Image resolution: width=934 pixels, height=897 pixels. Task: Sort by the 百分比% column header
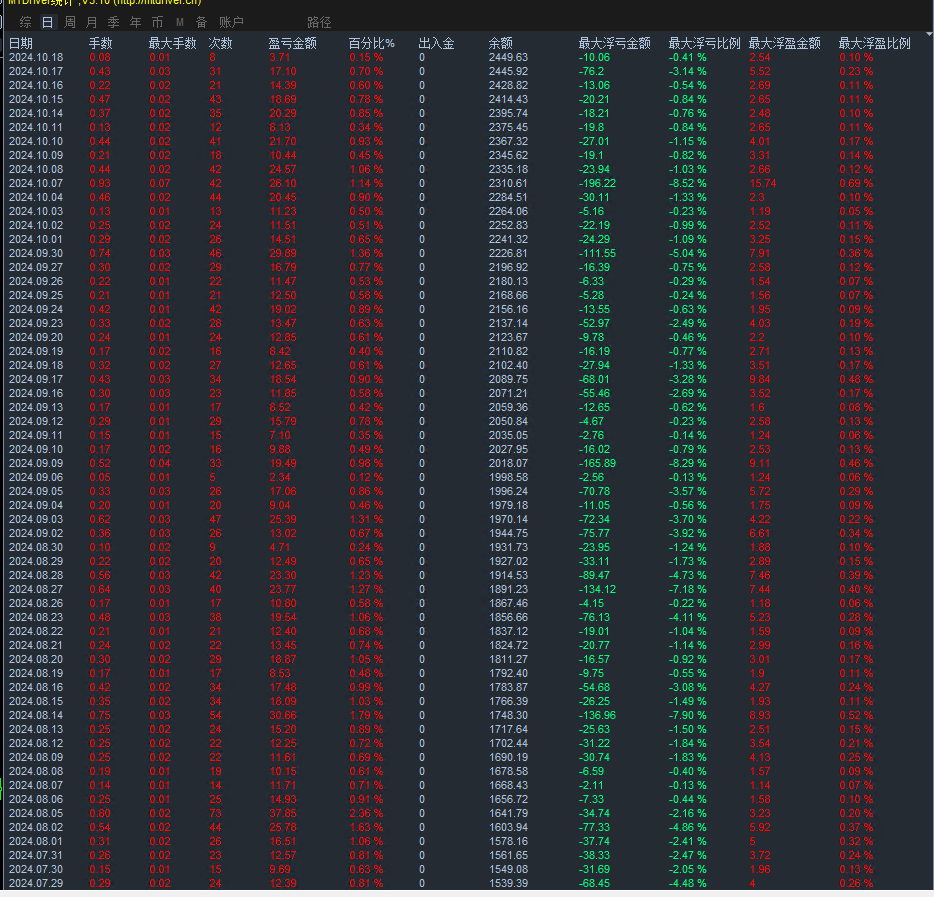(x=372, y=43)
